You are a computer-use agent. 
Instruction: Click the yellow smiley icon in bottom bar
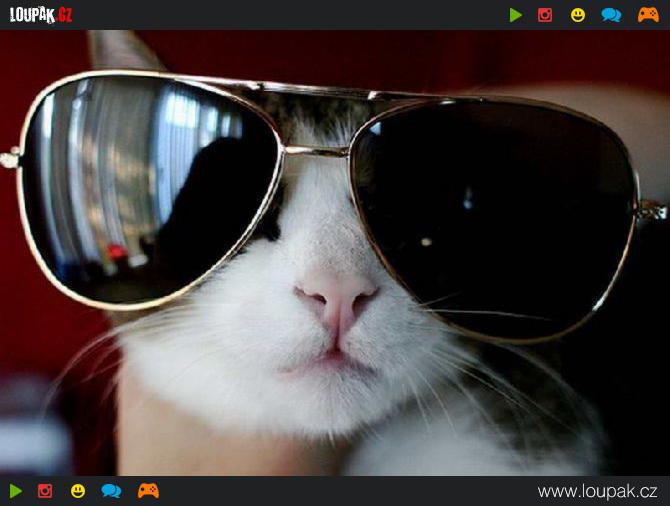point(78,491)
